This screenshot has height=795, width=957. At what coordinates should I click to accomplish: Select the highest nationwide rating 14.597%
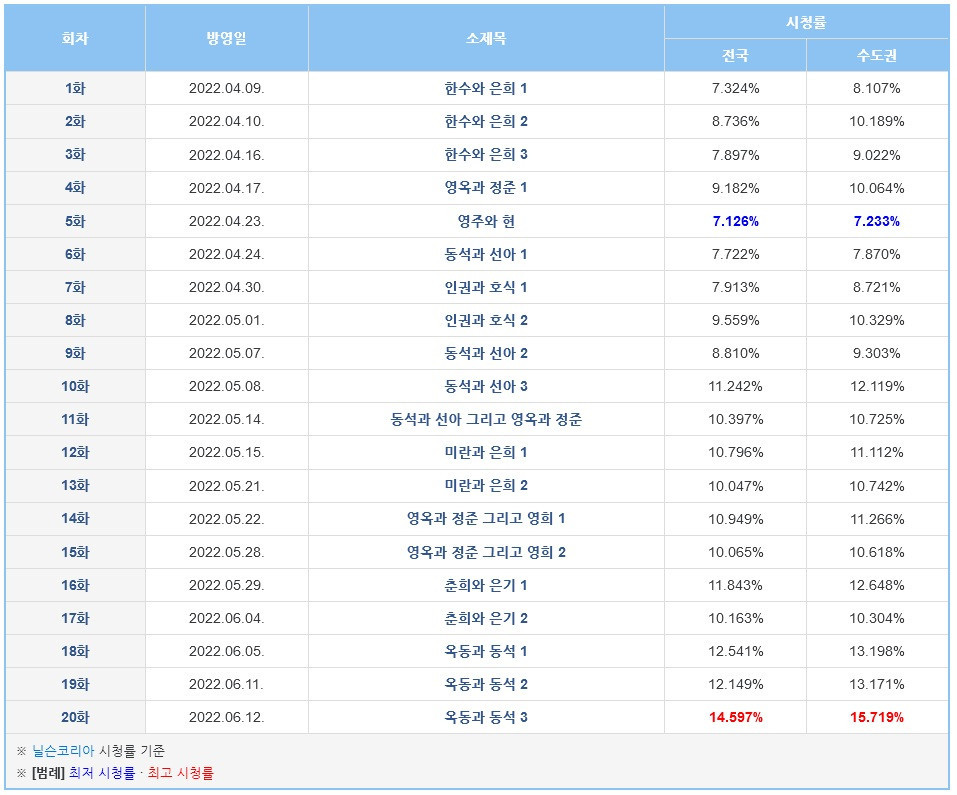[x=735, y=717]
